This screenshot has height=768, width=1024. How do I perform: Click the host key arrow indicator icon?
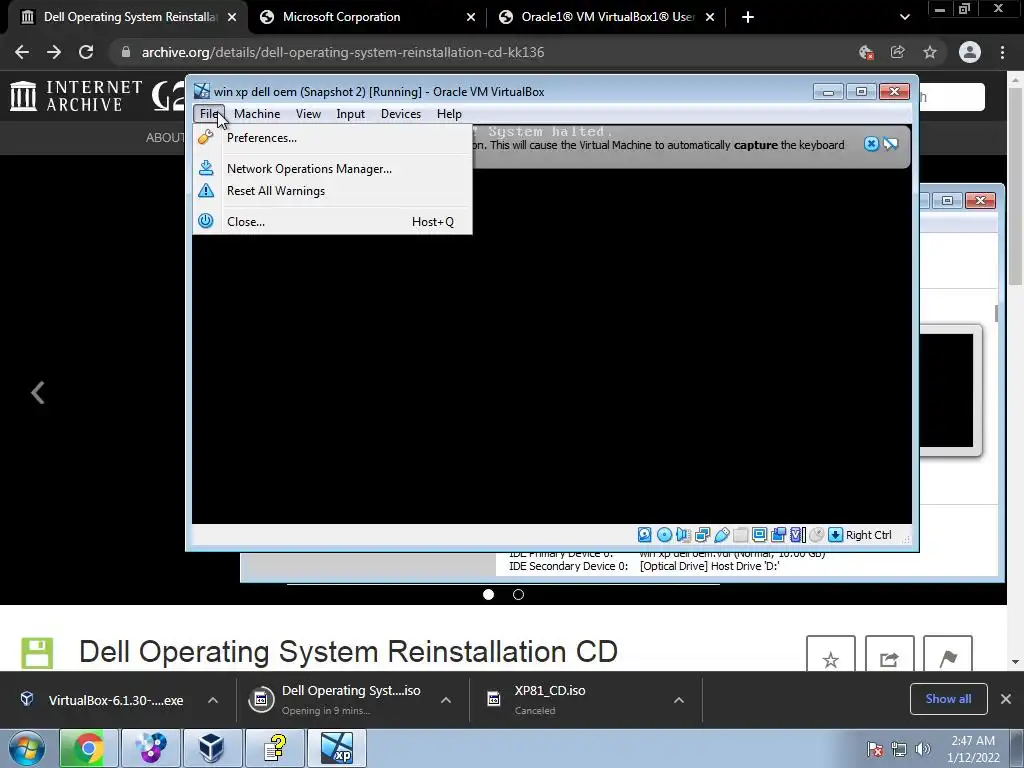click(x=835, y=535)
